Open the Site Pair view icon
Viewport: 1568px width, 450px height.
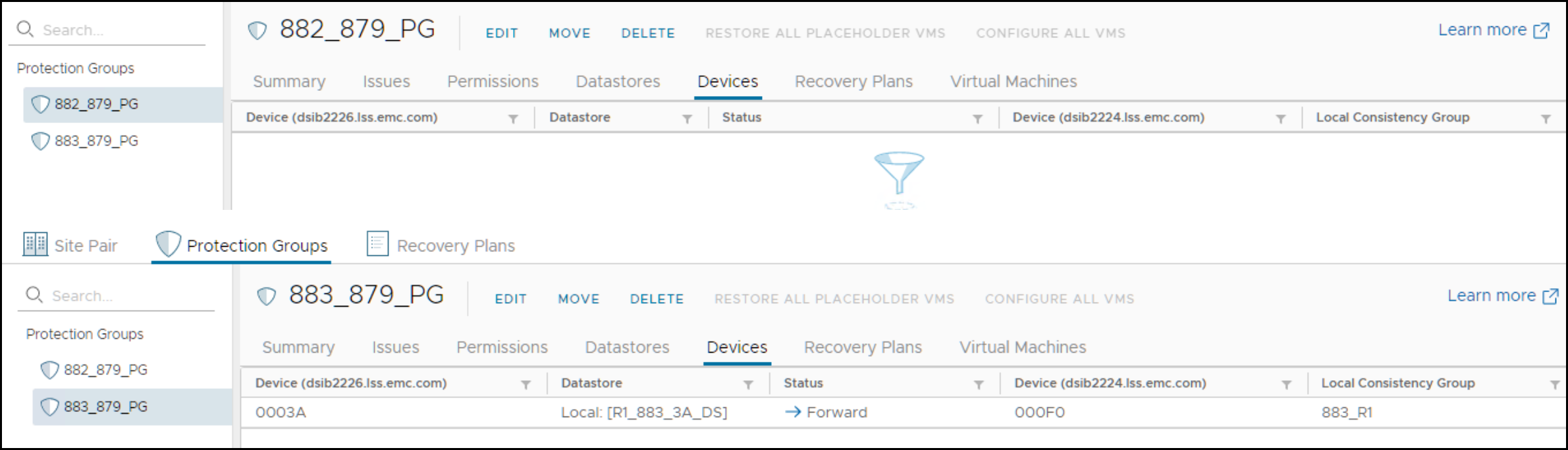(x=34, y=245)
